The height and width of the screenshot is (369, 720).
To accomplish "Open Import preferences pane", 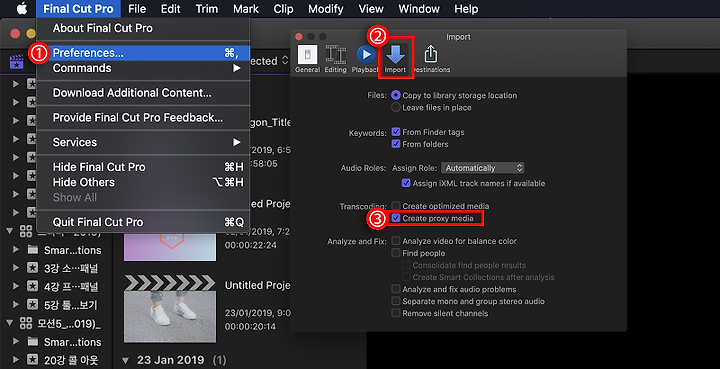I will point(395,59).
